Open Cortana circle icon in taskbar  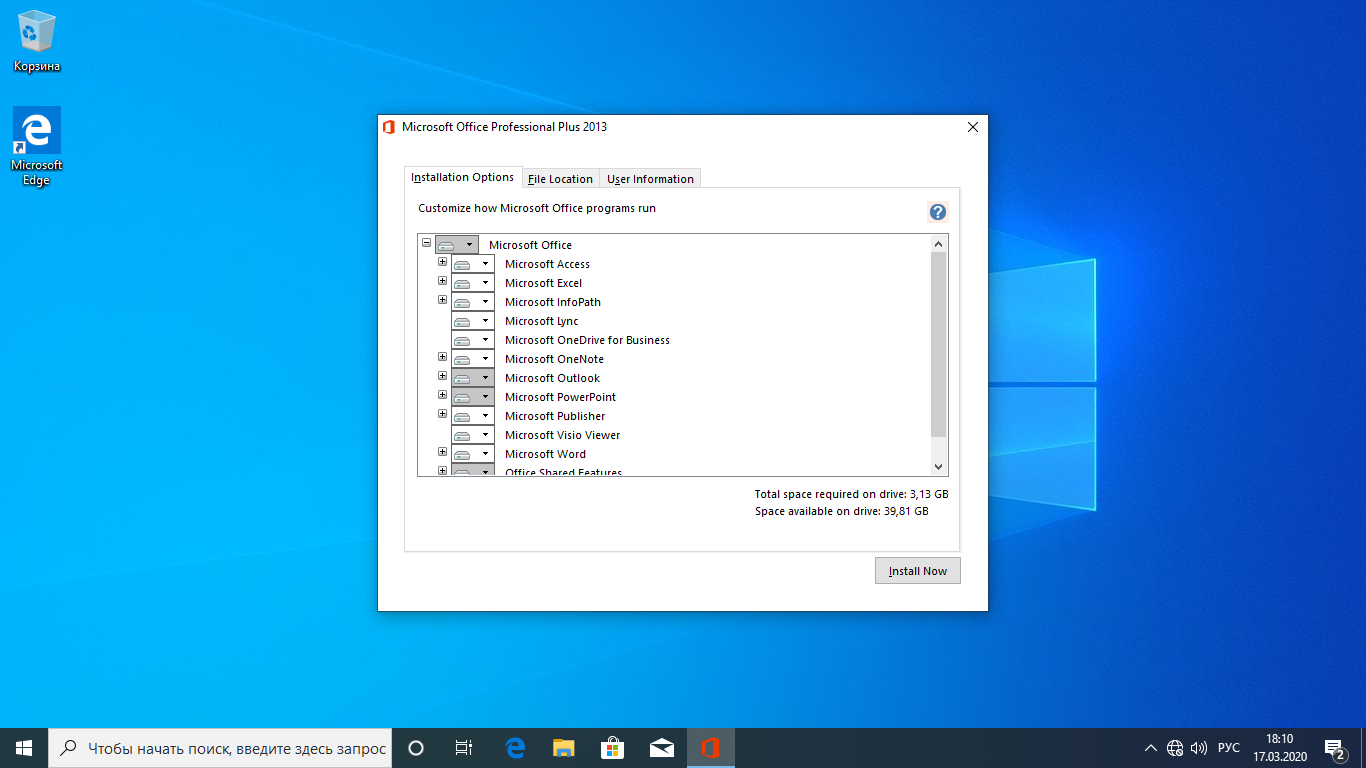[416, 748]
